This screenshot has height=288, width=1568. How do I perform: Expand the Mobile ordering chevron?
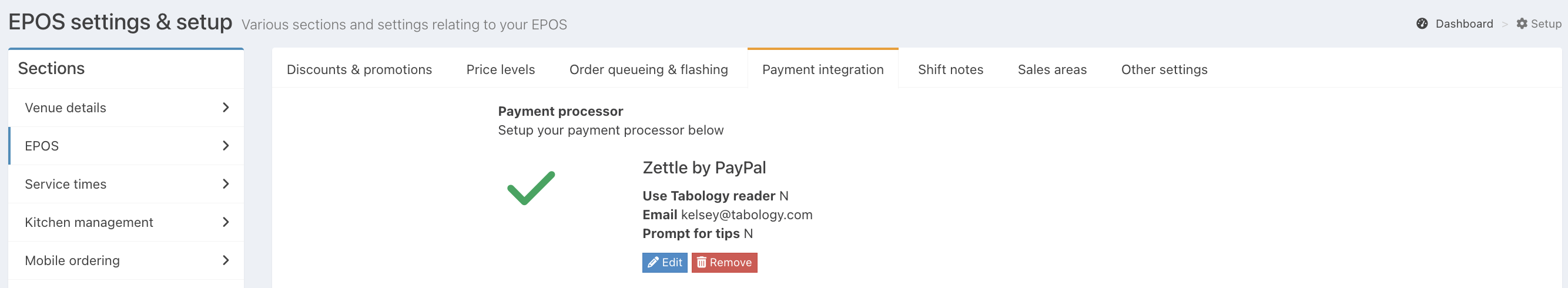[x=226, y=260]
